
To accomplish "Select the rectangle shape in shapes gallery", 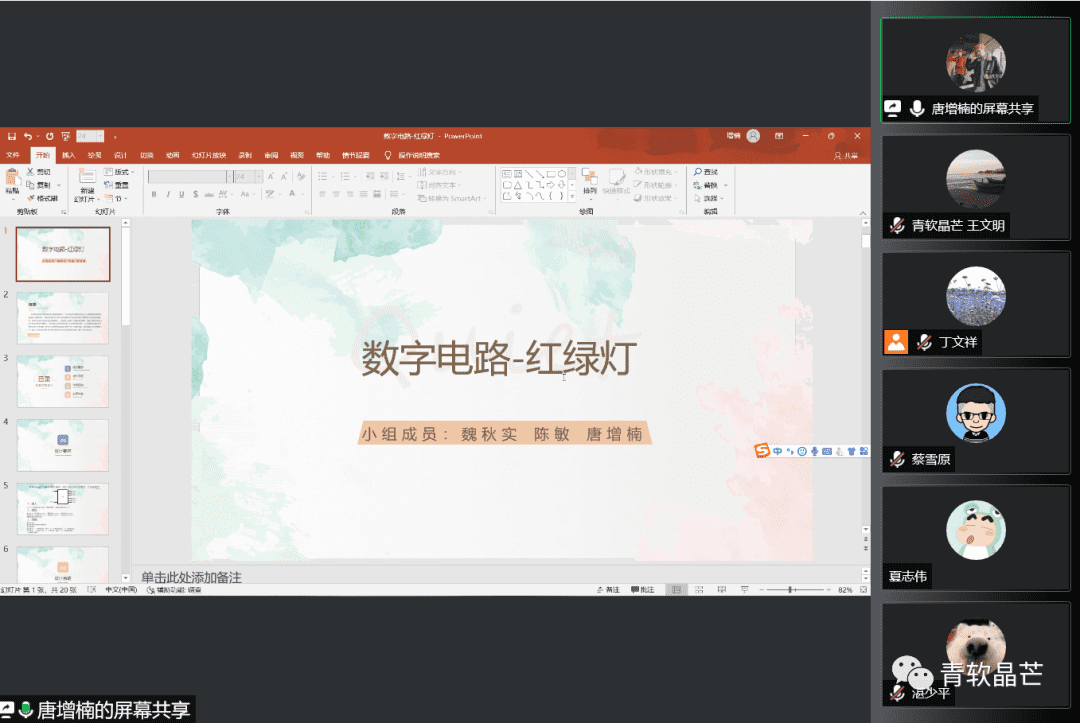I will point(551,174).
